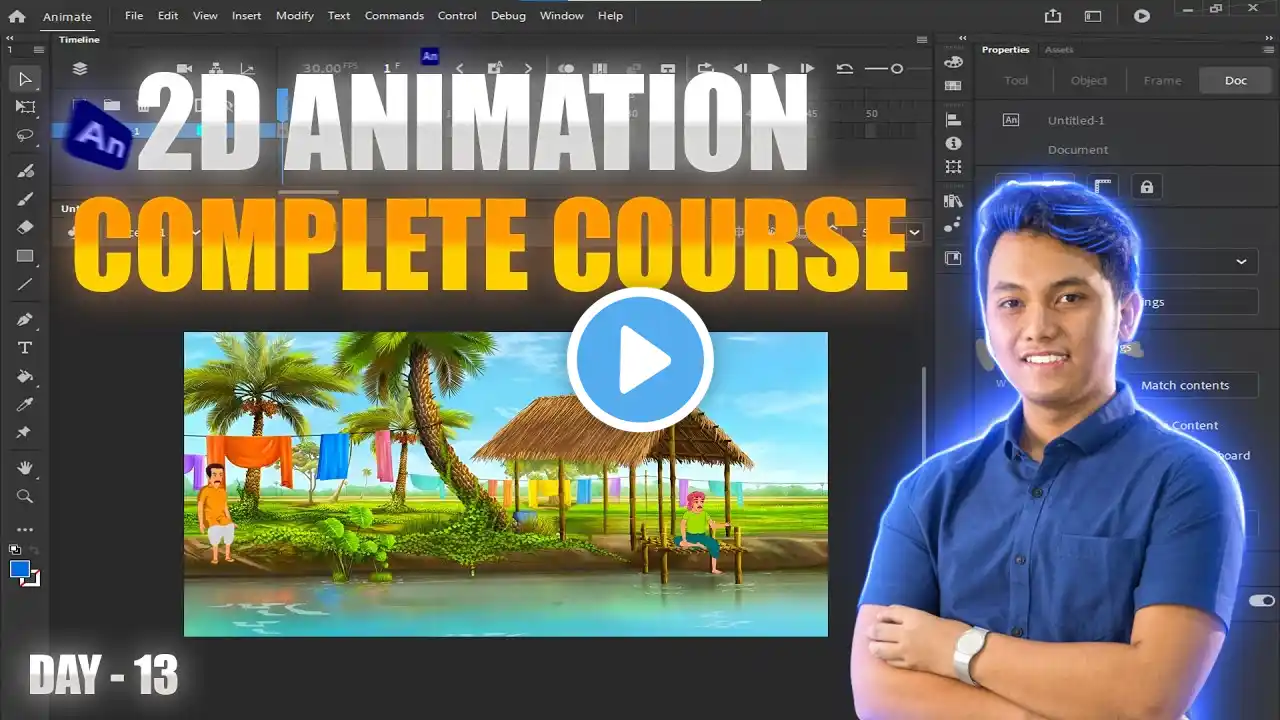1280x720 pixels.
Task: Toggle edit multiple frames button
Action: point(599,69)
